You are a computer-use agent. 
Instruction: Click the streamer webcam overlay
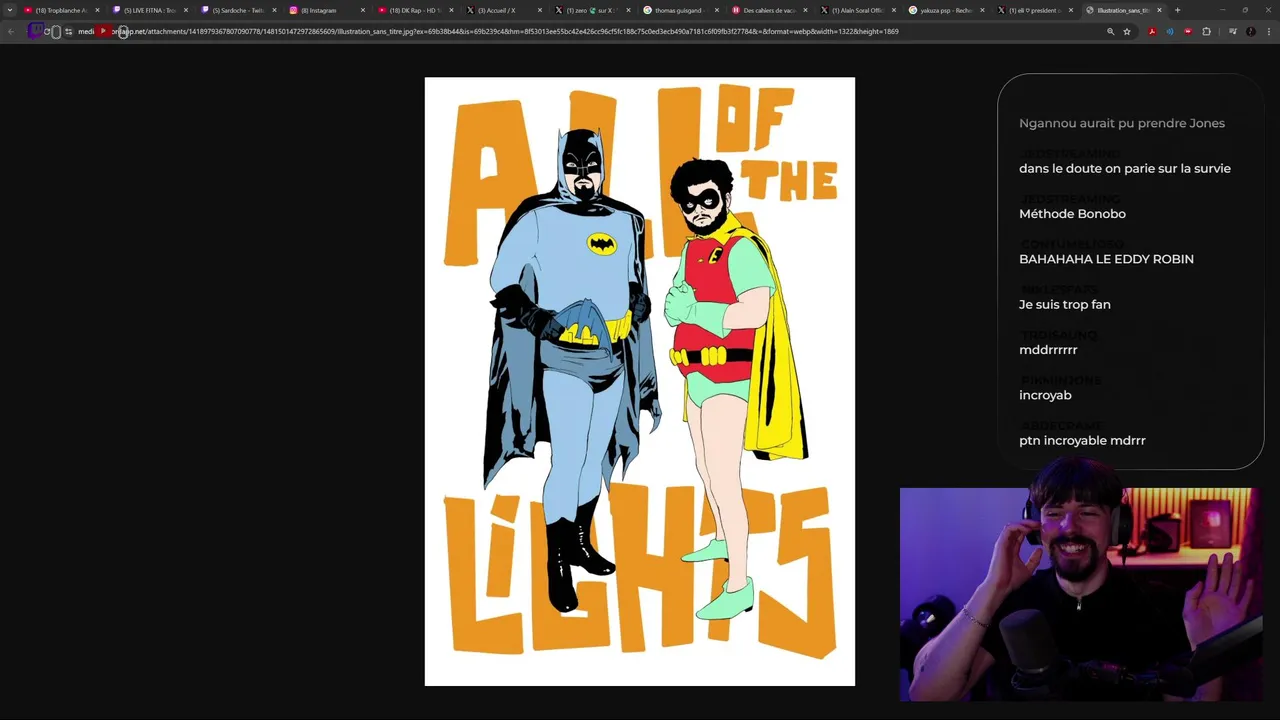tap(1079, 594)
